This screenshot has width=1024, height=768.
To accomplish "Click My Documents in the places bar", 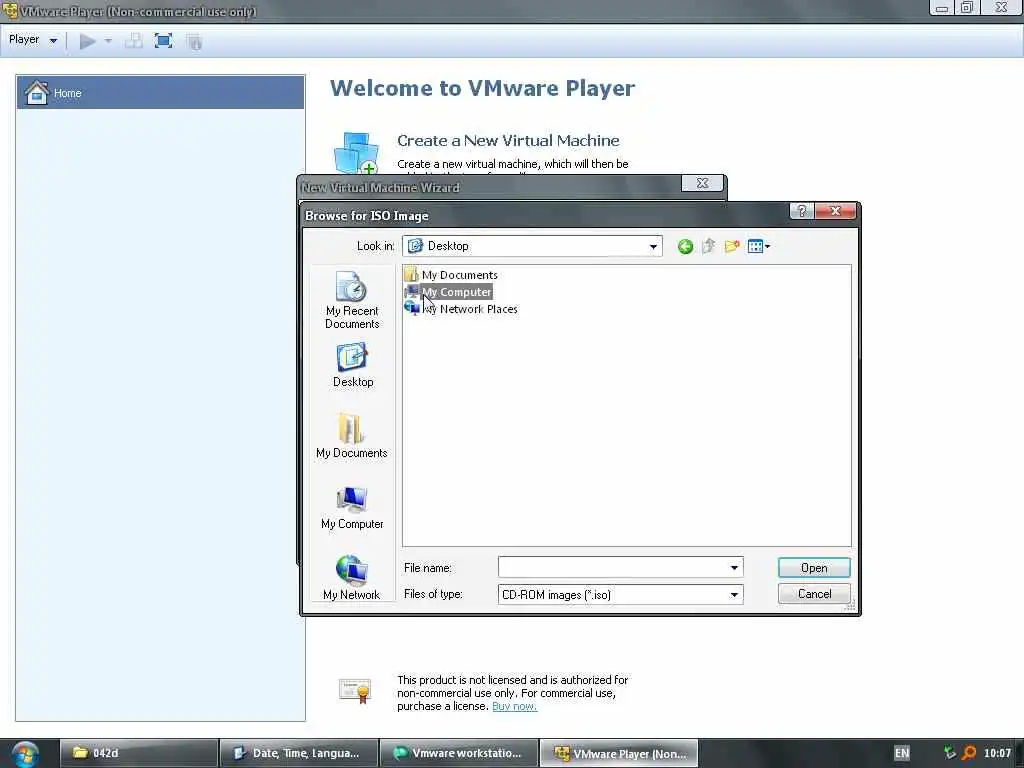I will click(x=351, y=436).
